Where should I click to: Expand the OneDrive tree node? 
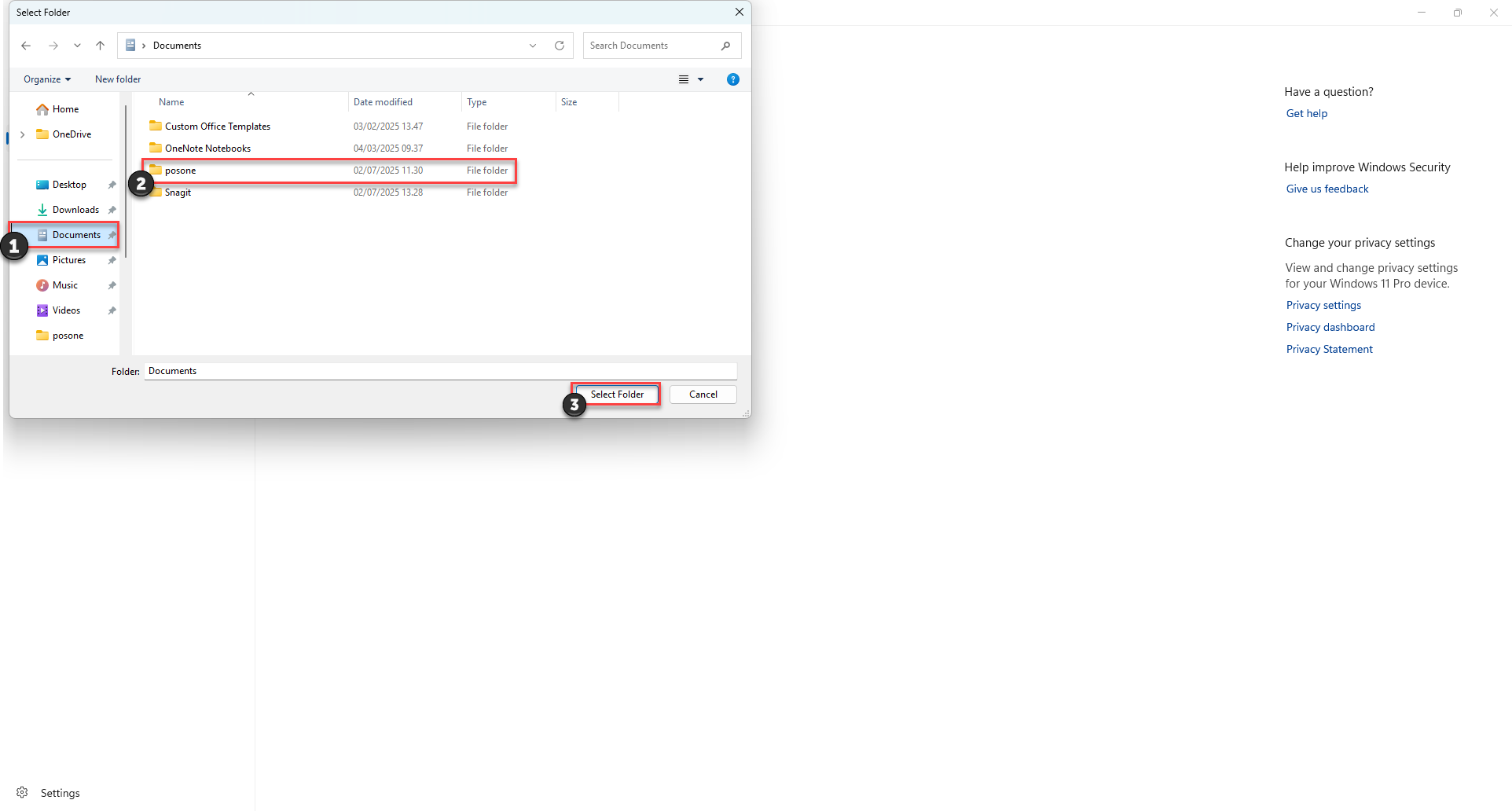click(x=22, y=134)
